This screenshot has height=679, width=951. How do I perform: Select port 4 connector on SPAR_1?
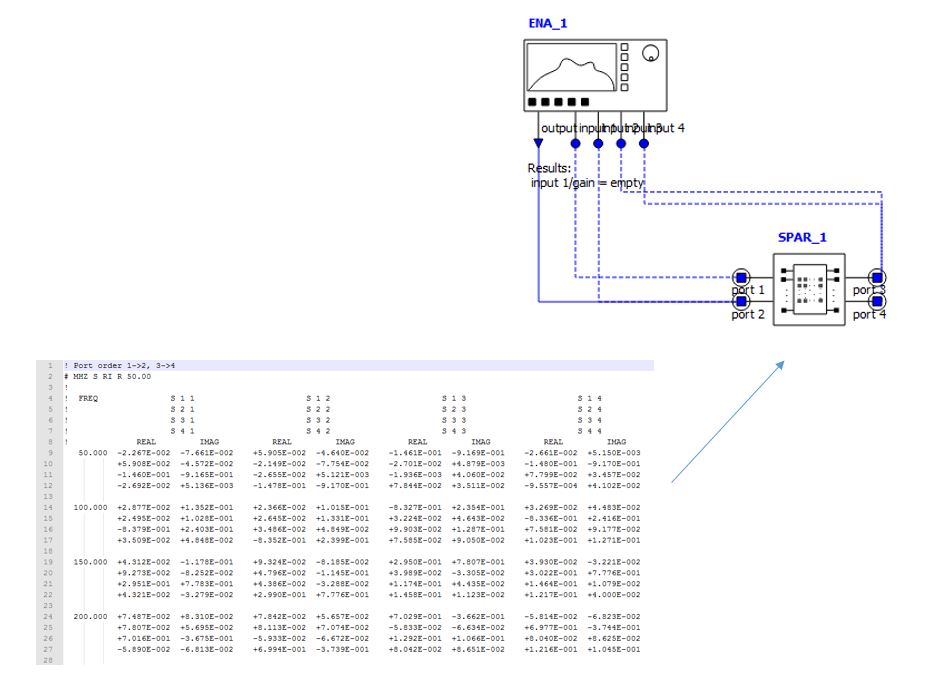[x=877, y=300]
